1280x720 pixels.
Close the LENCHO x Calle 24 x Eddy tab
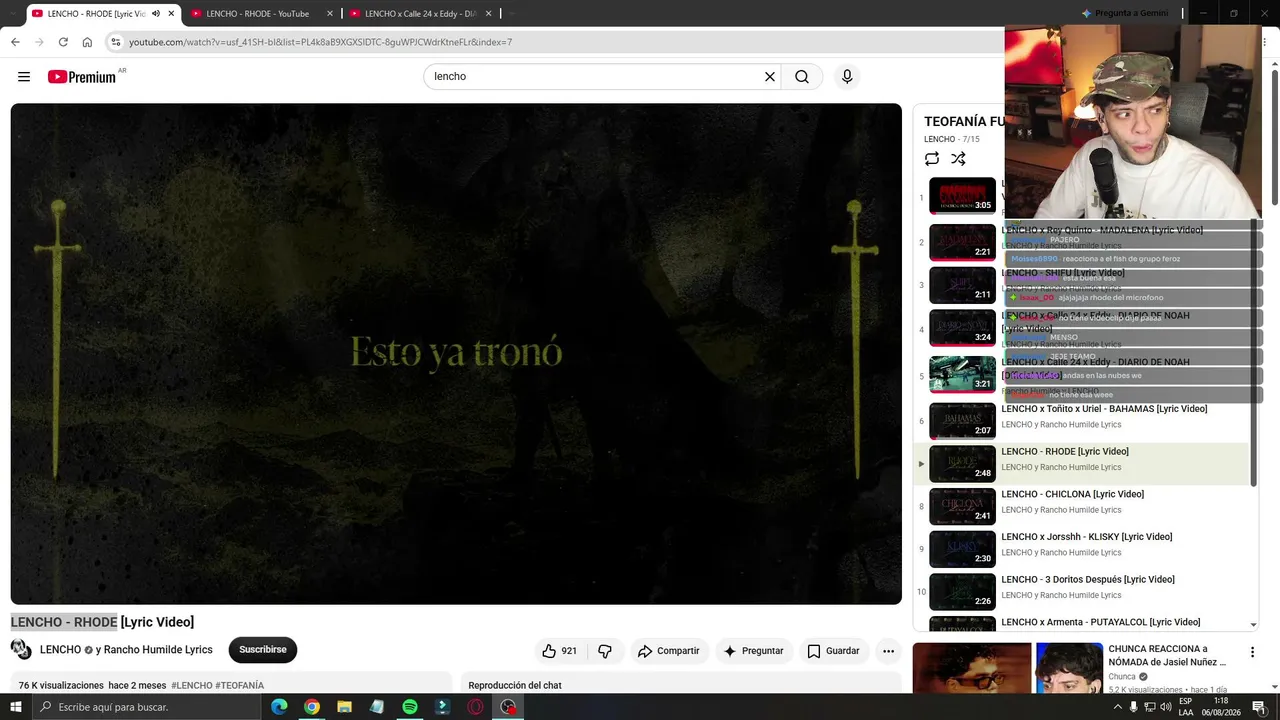[488, 14]
